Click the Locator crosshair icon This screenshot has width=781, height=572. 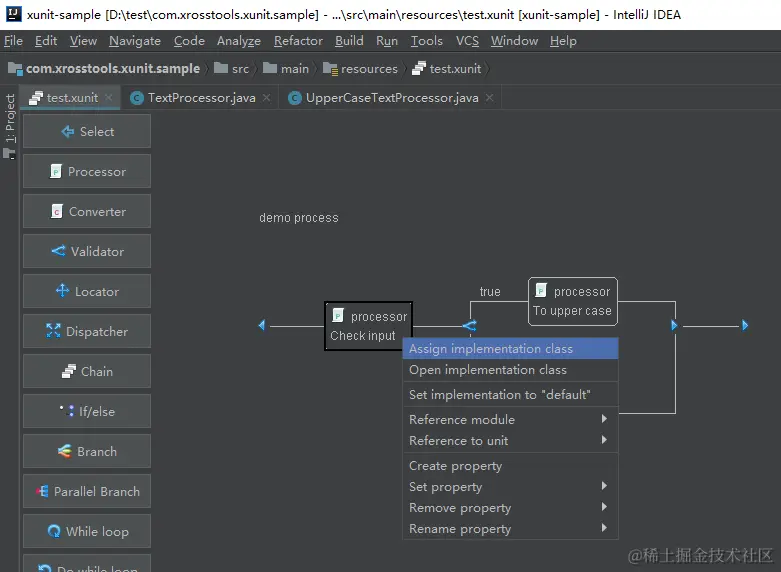pyautogui.click(x=62, y=290)
